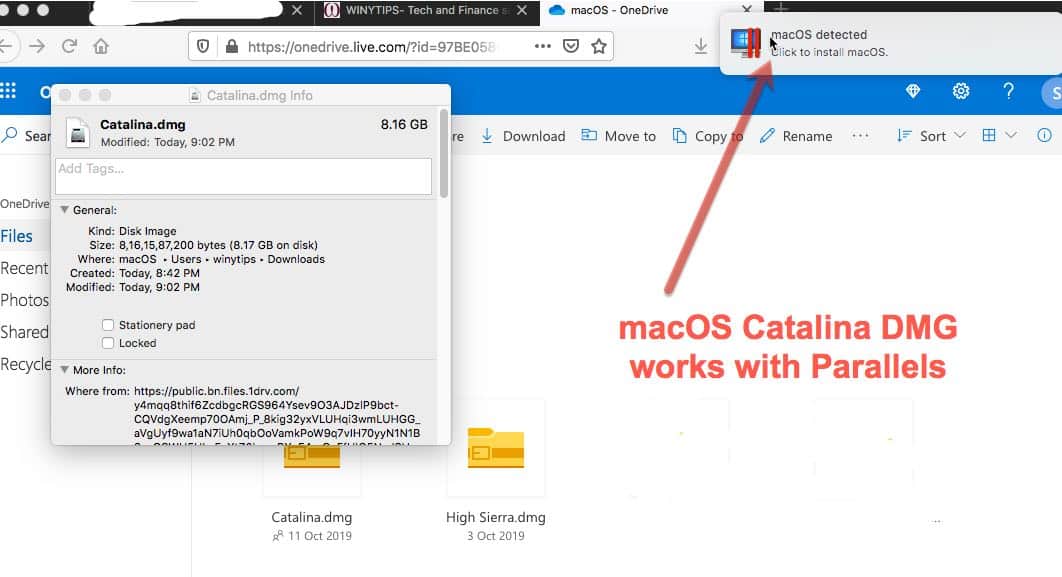1062x577 pixels.
Task: Click the Info window scrollbar
Action: (444, 153)
